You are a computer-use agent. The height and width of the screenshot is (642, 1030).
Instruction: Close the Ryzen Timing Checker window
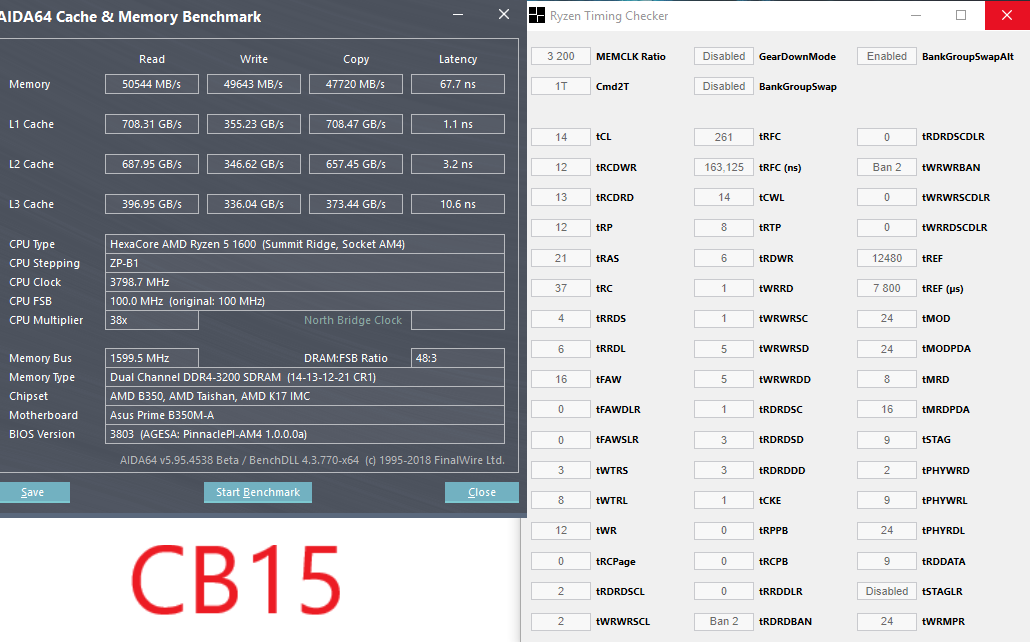(1007, 15)
